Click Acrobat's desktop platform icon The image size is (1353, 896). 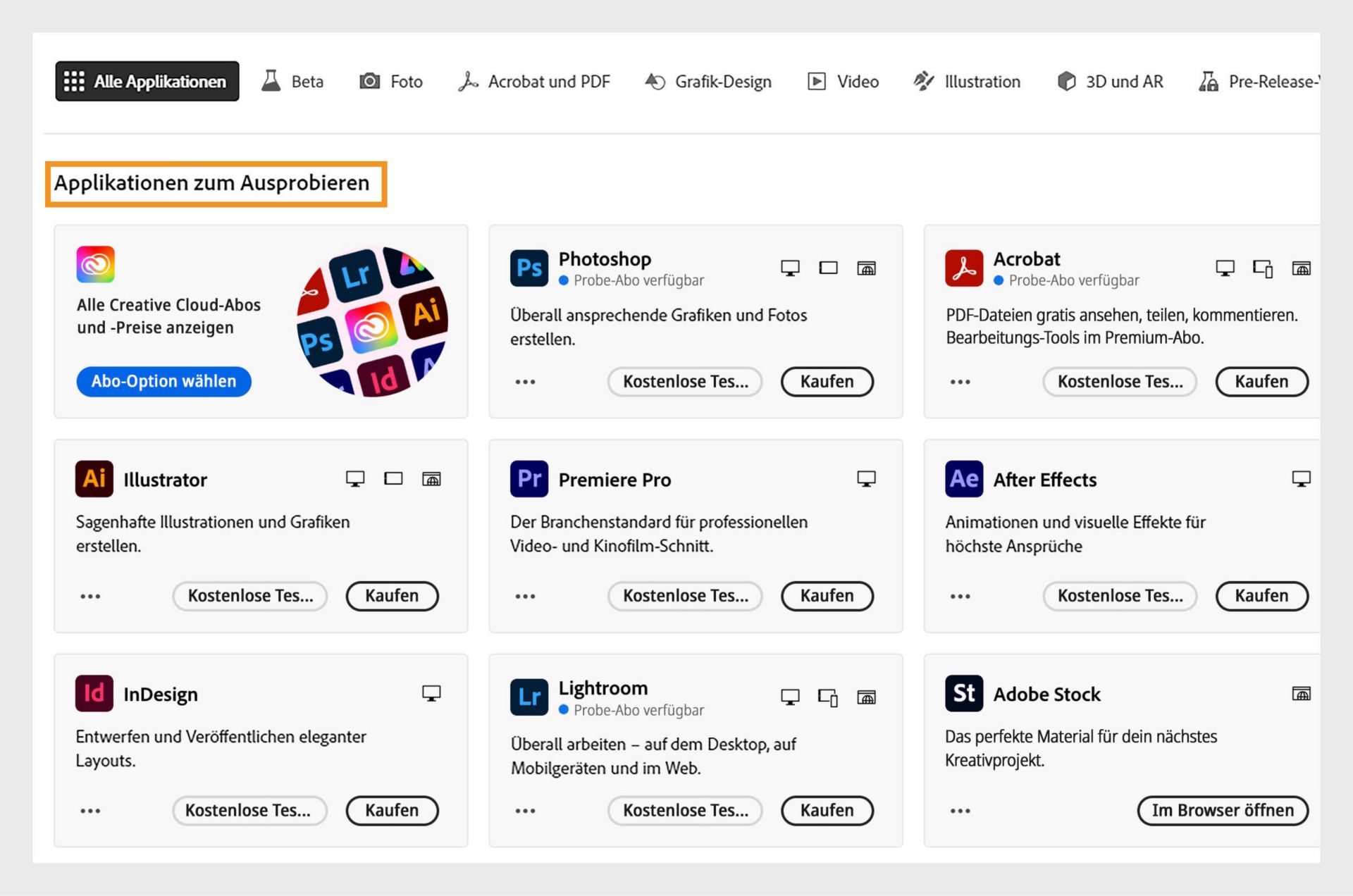(1225, 268)
